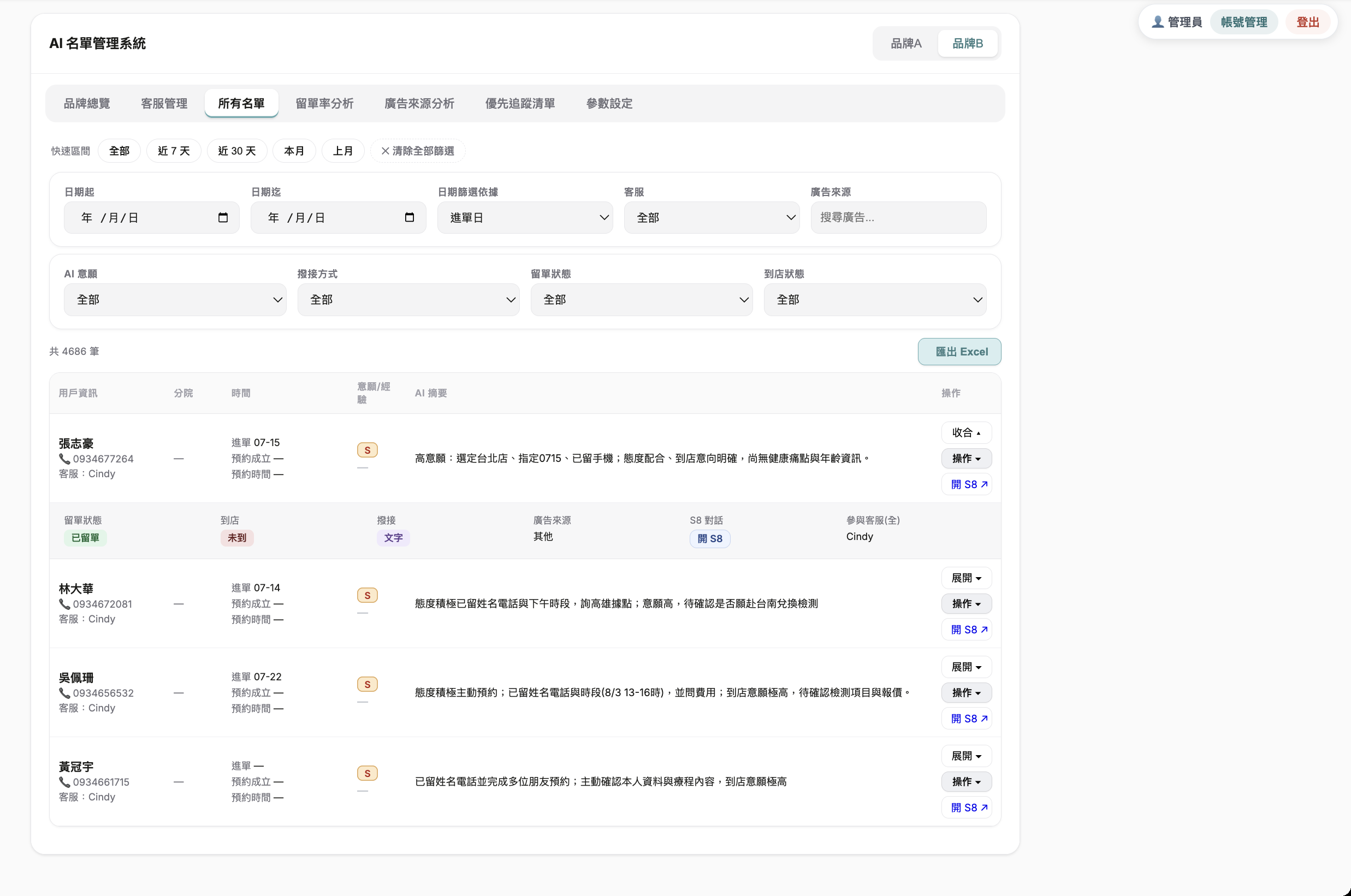Viewport: 1351px width, 896px height.
Task: Focus the 廣告來源 search field
Action: tap(898, 217)
